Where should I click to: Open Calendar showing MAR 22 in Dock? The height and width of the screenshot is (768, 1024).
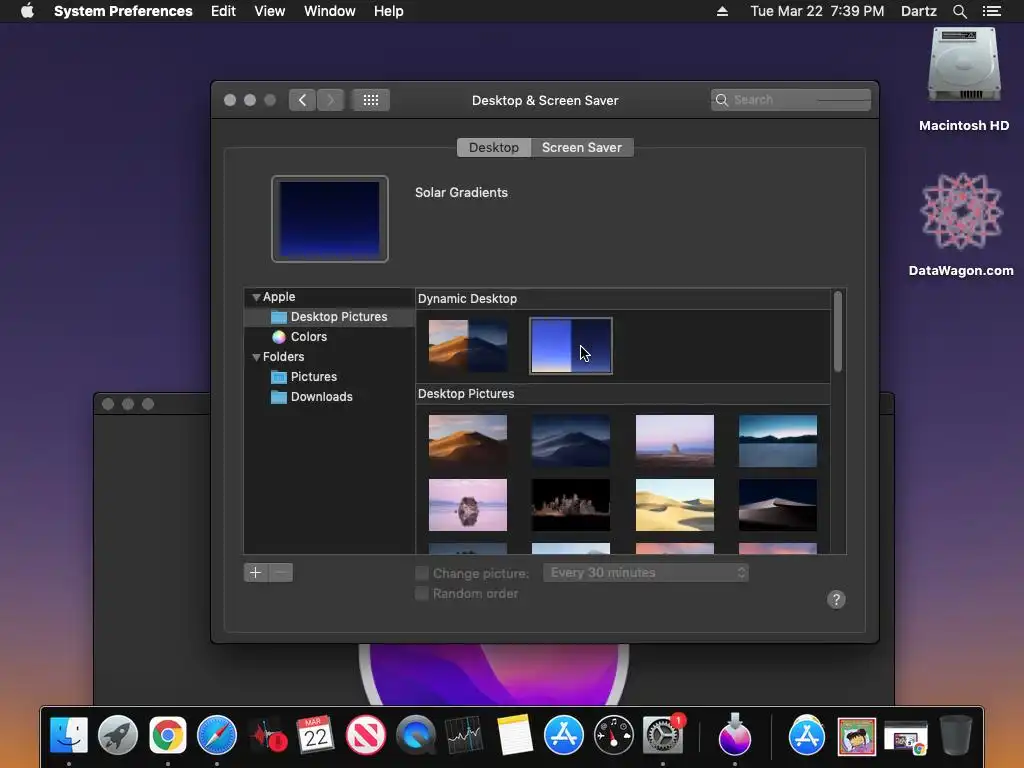coord(315,735)
